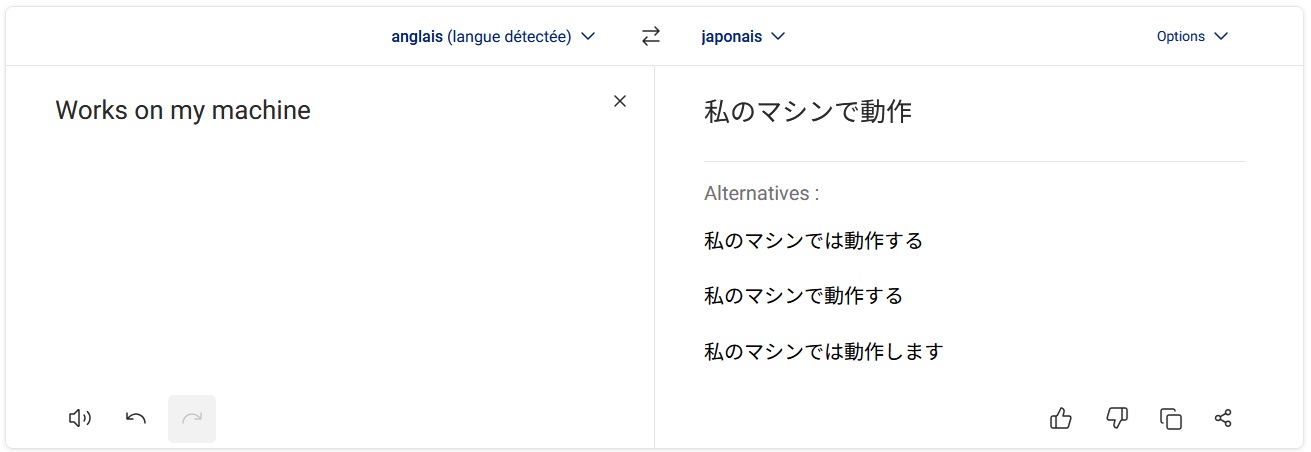Give the translation a thumbs up

1061,418
